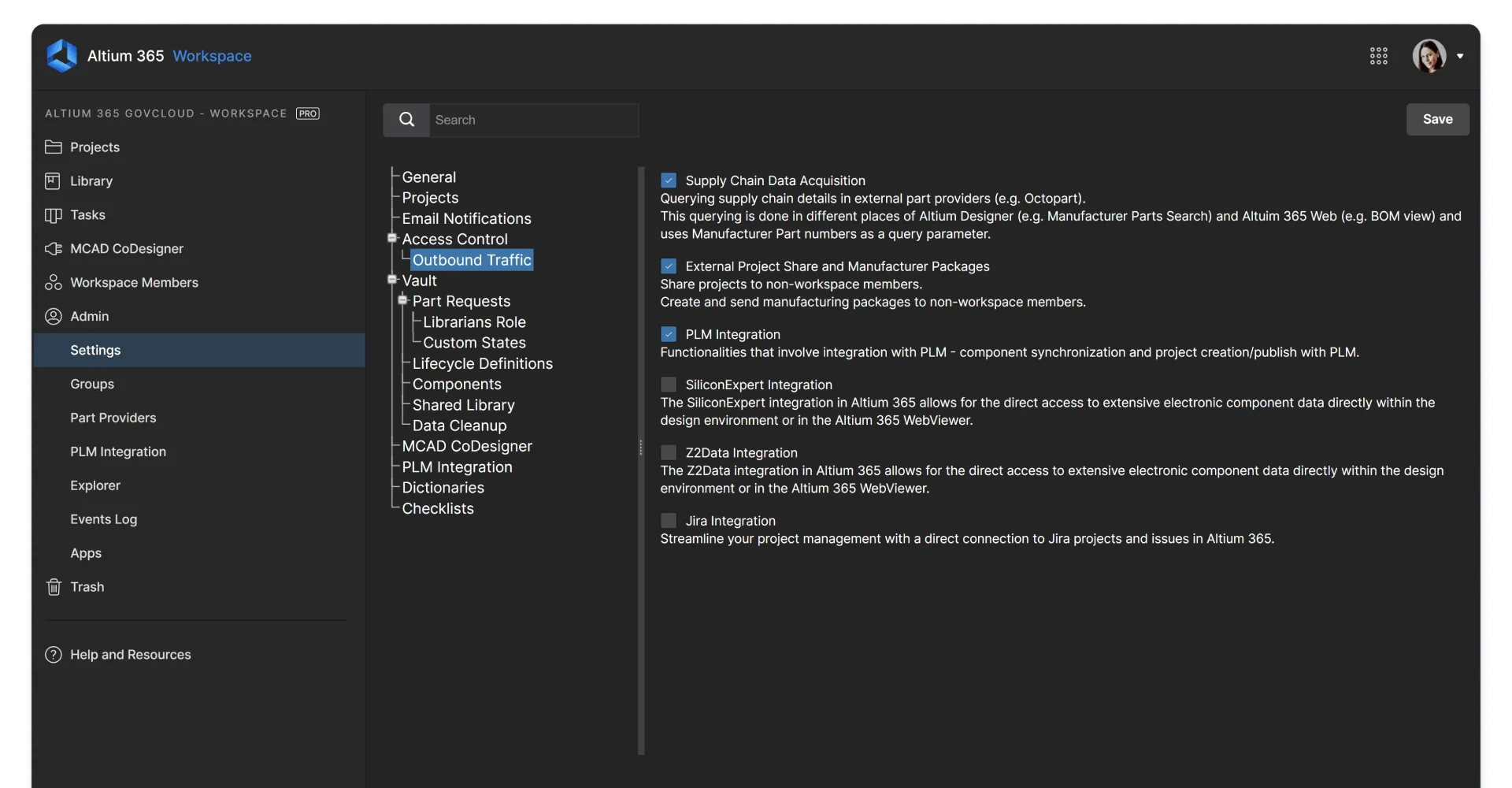This screenshot has width=1512, height=788.
Task: Enable Z2Data Integration checkbox
Action: coord(669,452)
